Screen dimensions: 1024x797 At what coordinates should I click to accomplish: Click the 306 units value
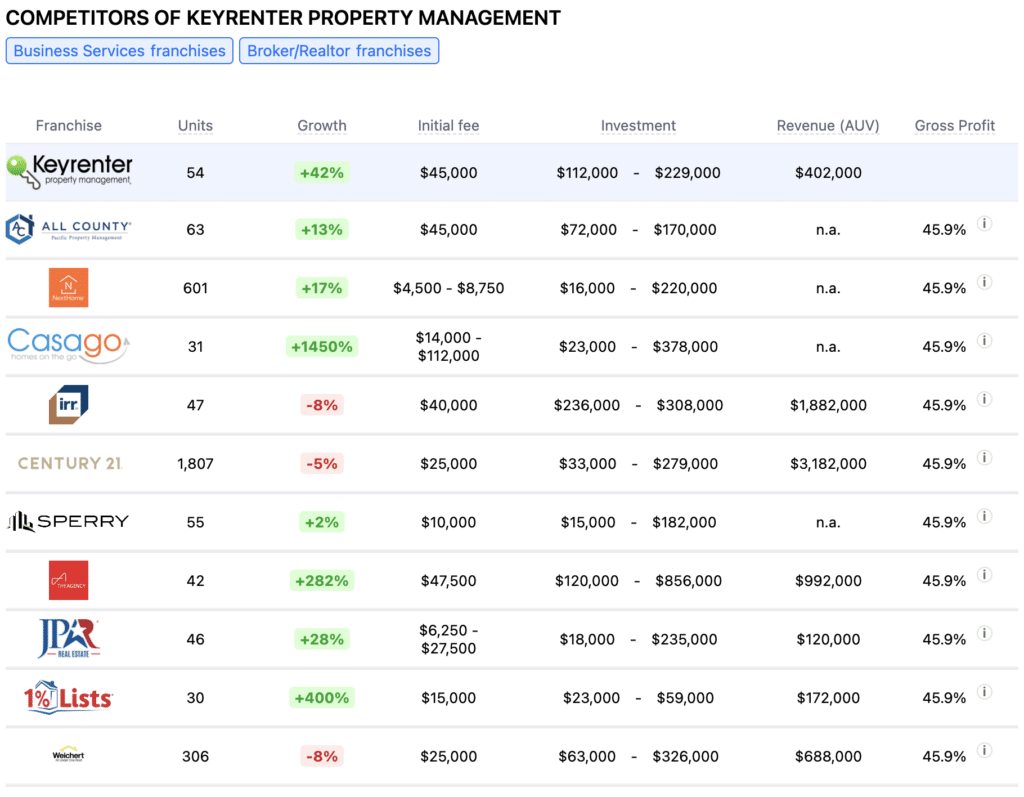195,756
